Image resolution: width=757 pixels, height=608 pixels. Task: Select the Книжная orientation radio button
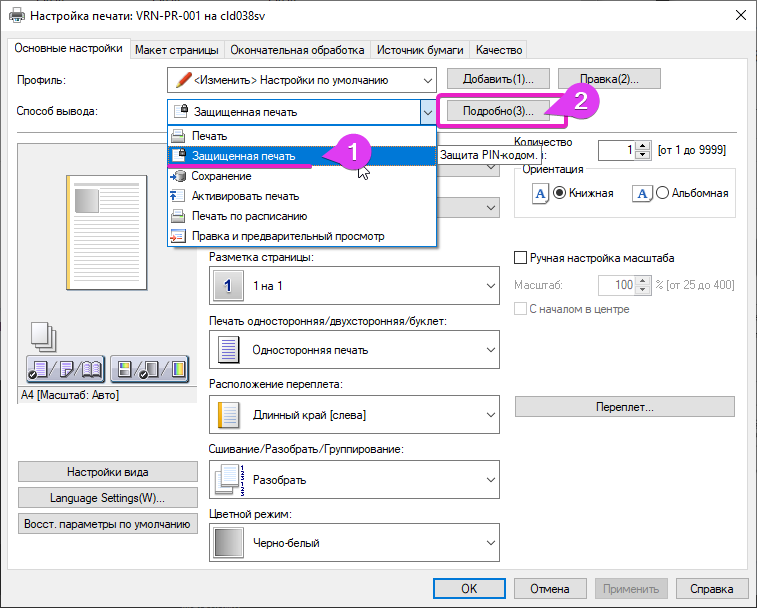[x=560, y=193]
